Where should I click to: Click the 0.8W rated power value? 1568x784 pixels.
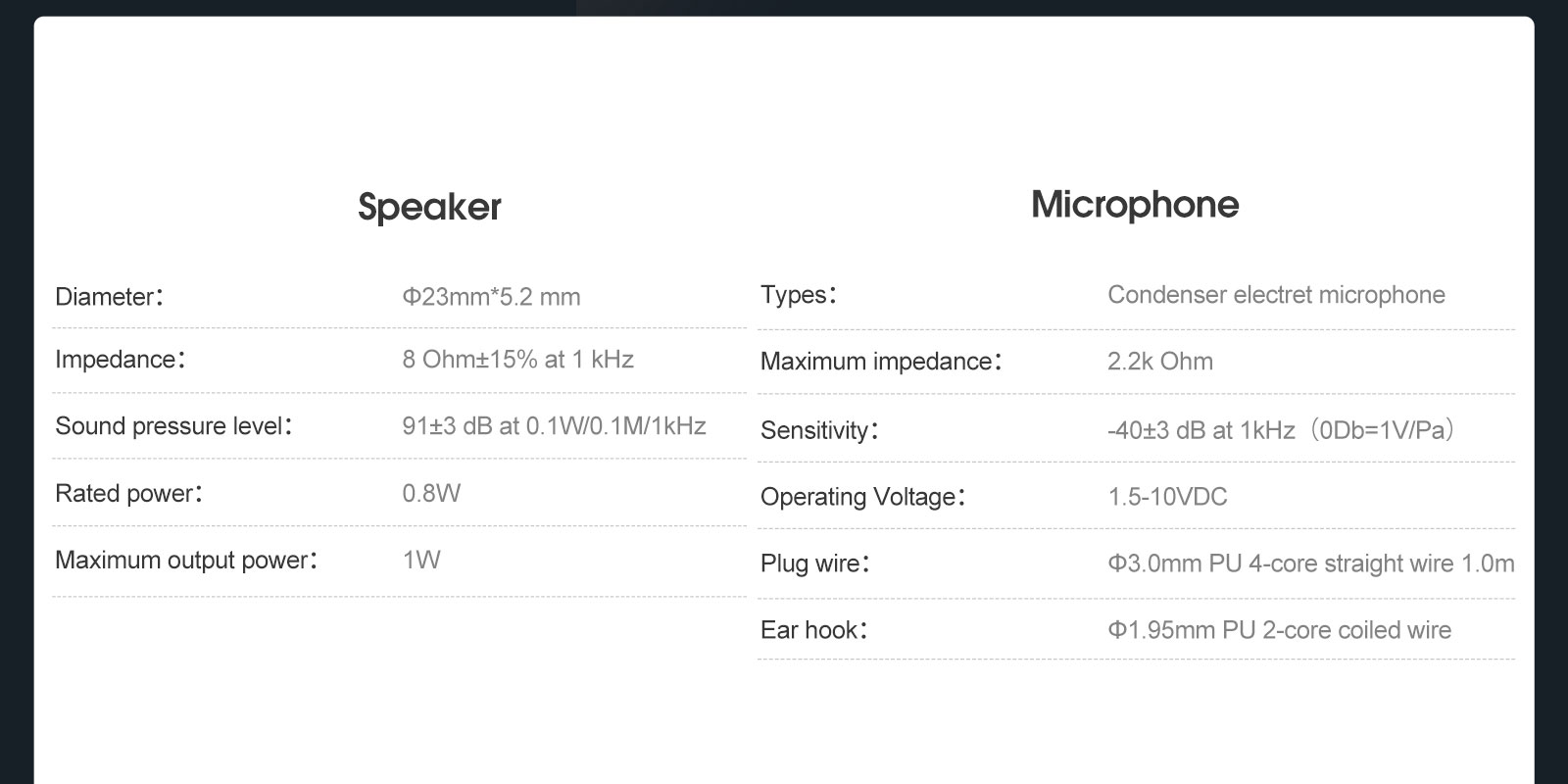(431, 493)
